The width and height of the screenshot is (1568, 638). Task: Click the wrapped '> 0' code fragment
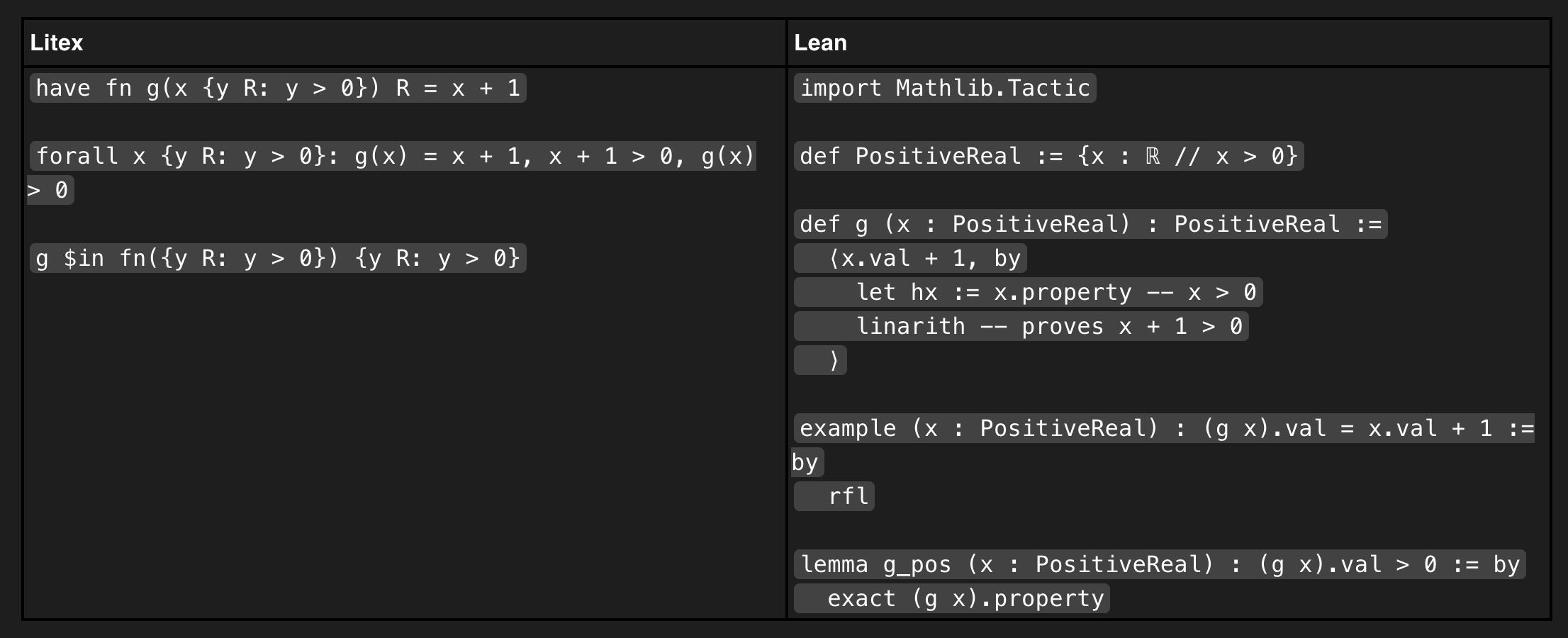coord(50,190)
